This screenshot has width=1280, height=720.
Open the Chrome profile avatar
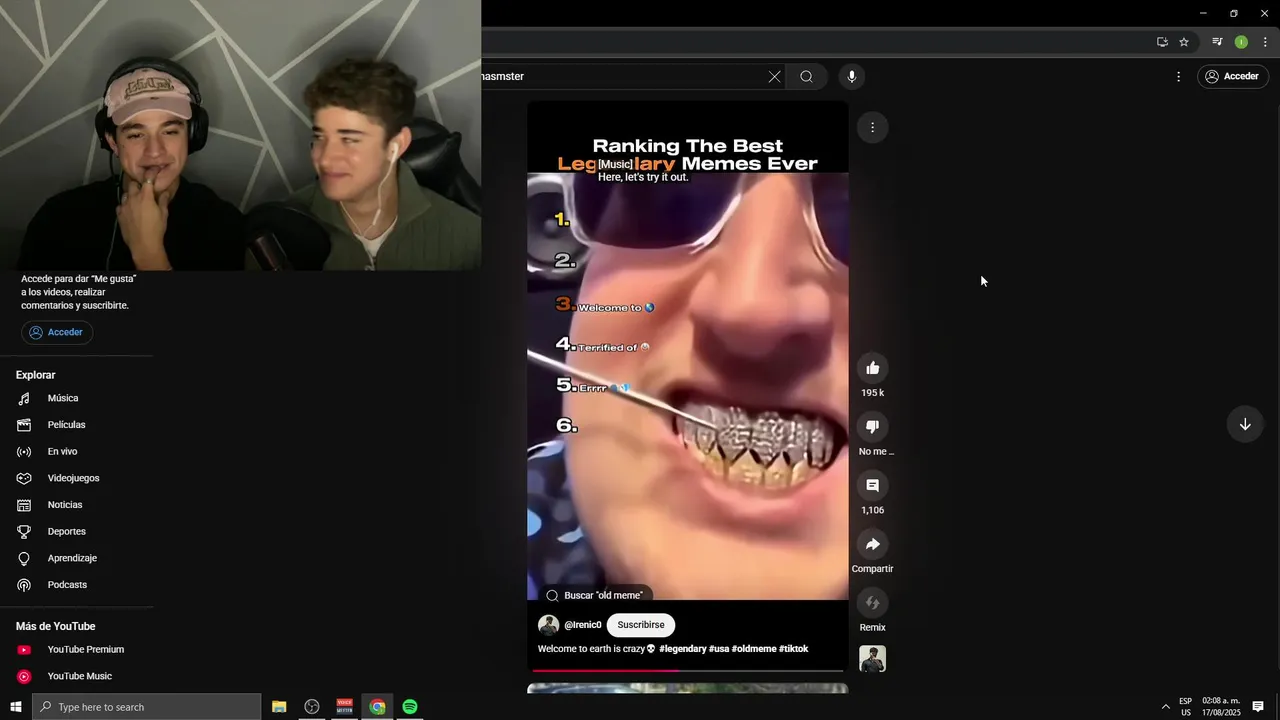tap(1241, 42)
